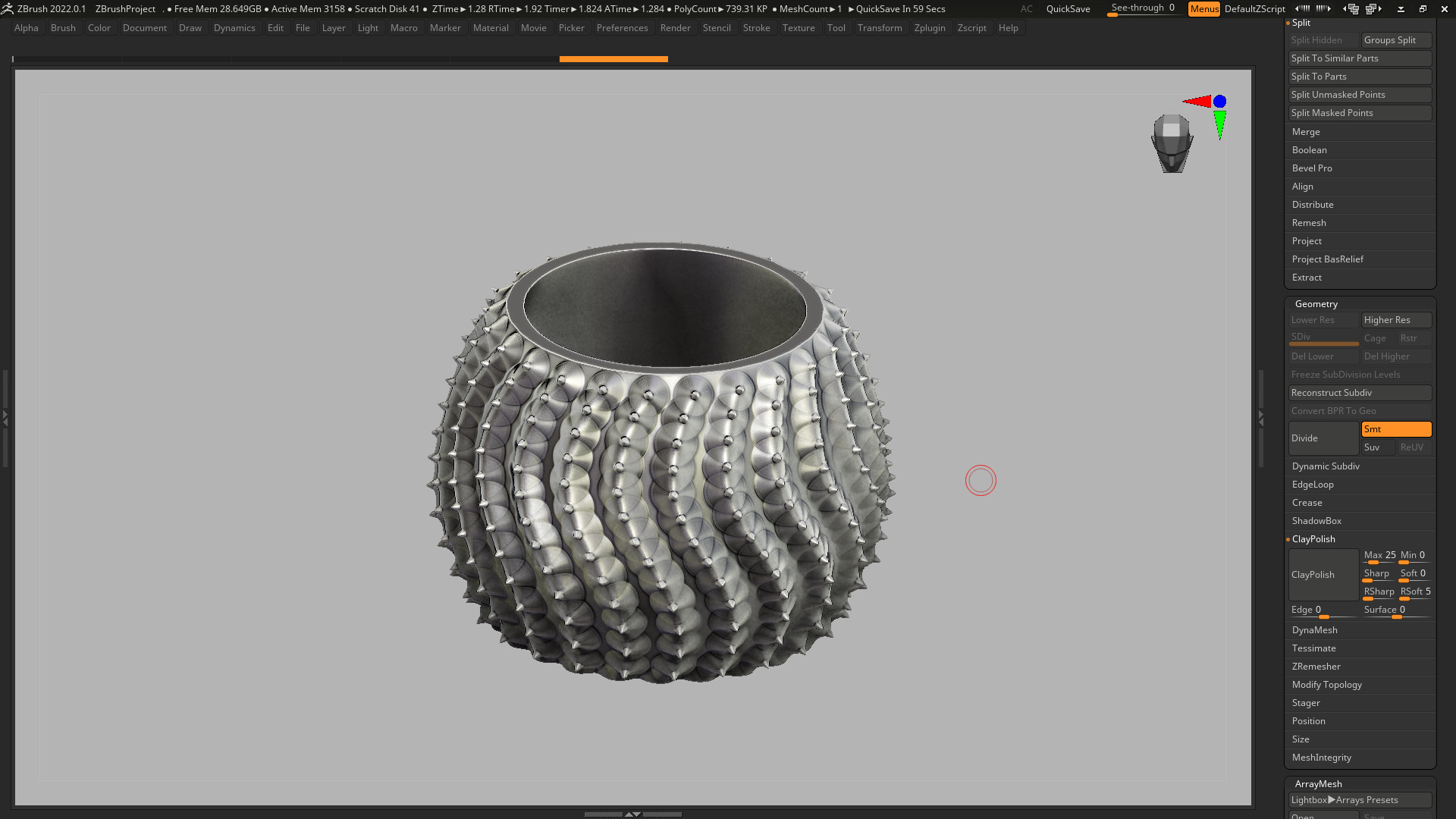Toggle the Smt smoothing option
This screenshot has height=819, width=1456.
[1396, 429]
